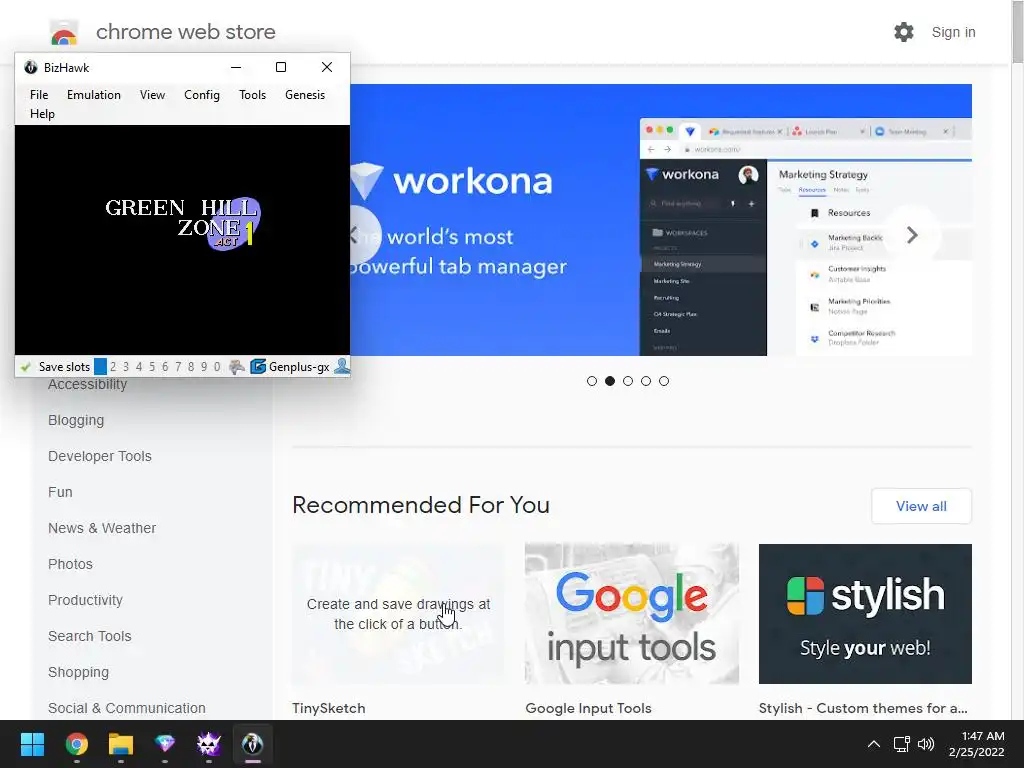Open the purple spiky monster app in taskbar

click(x=209, y=744)
